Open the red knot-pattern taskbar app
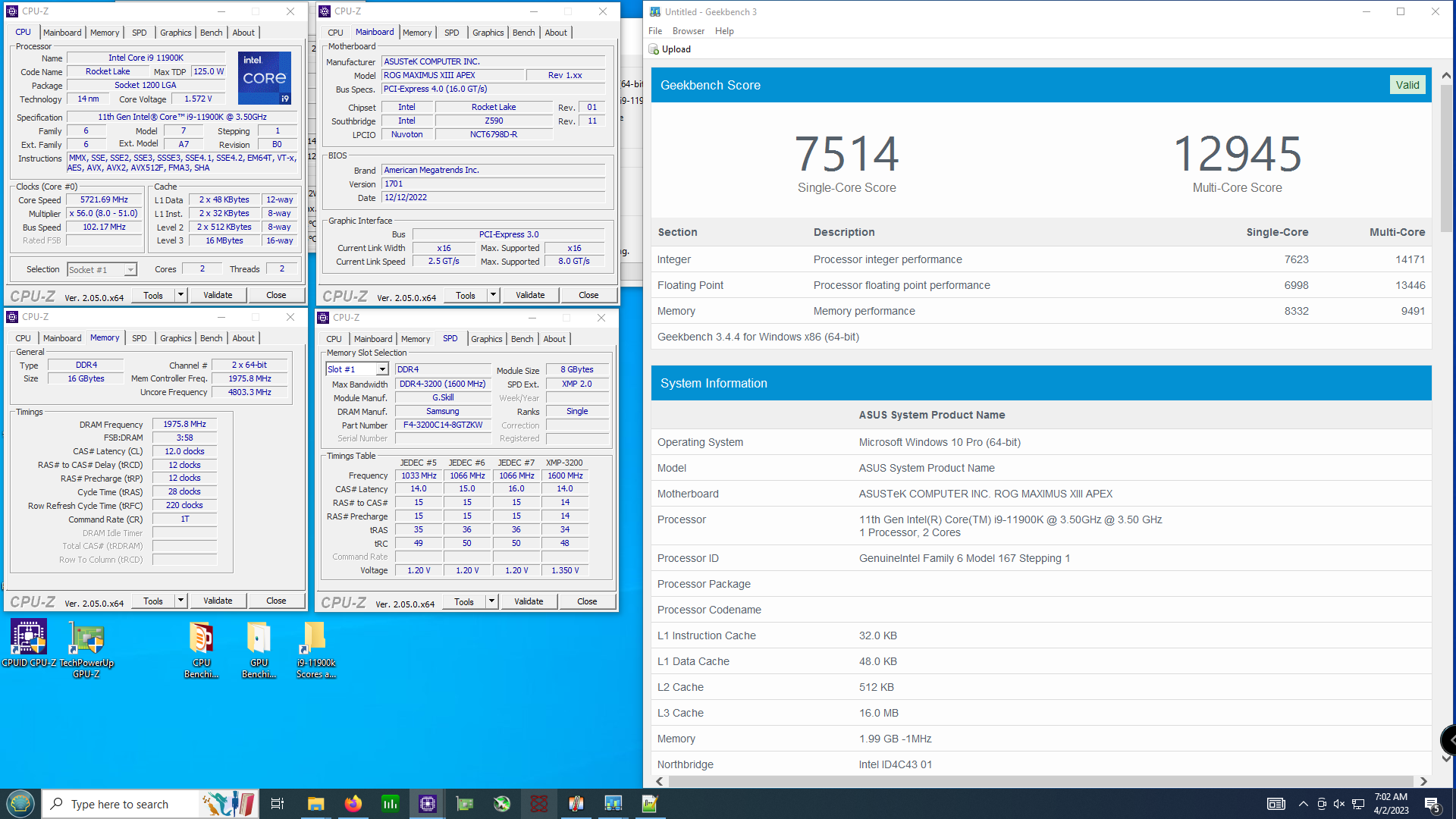 point(538,804)
